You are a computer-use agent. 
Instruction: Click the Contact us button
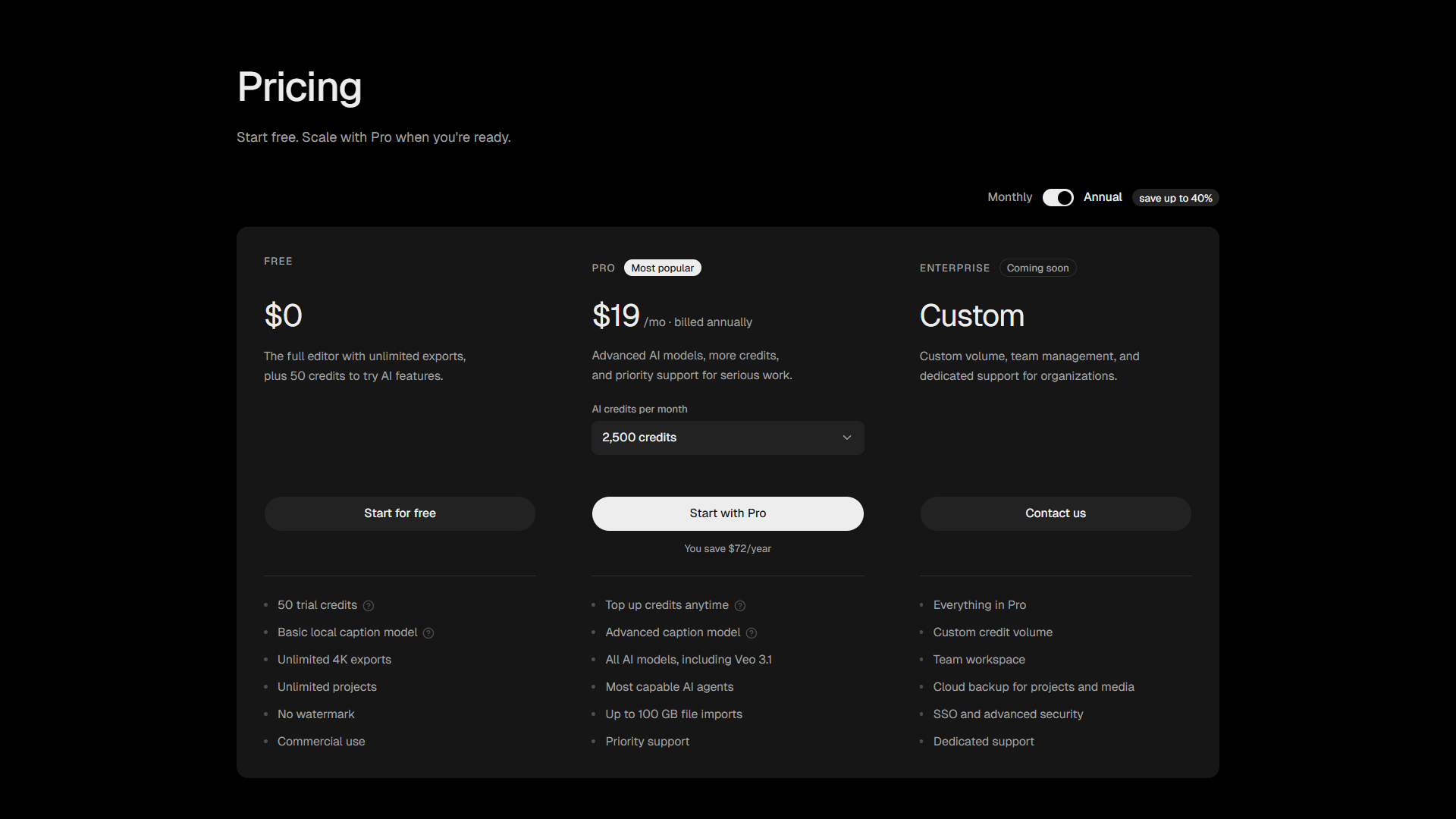click(1055, 513)
